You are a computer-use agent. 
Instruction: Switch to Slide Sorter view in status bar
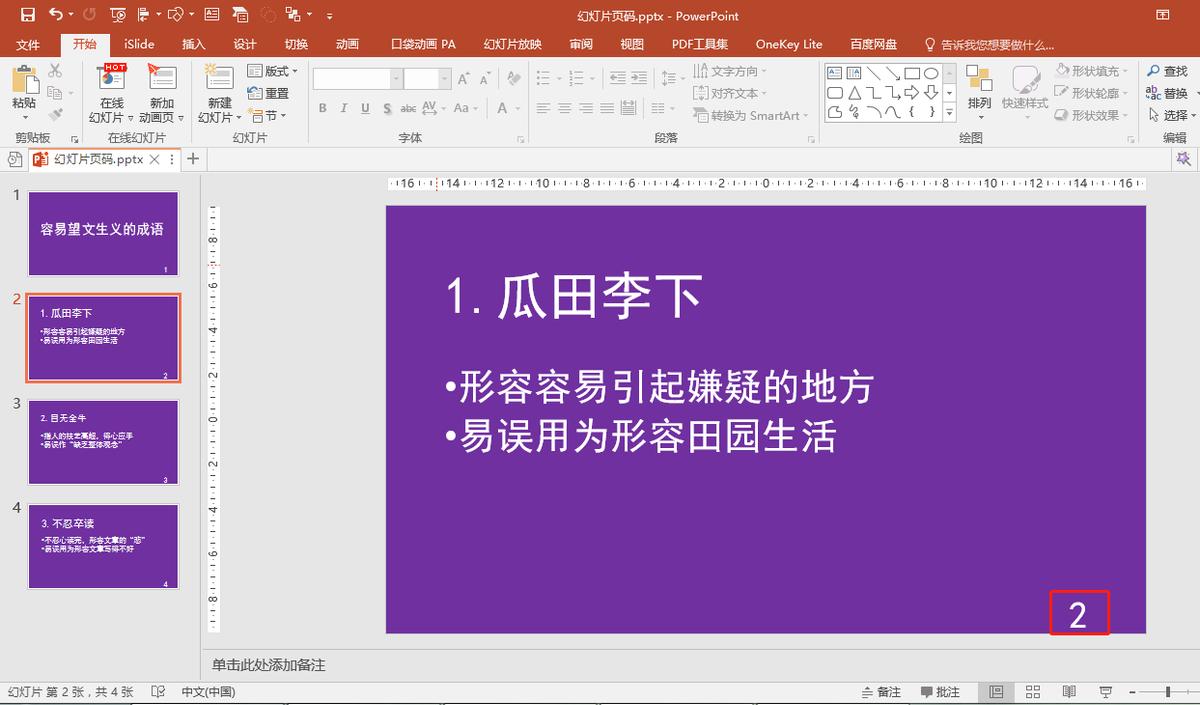pyautogui.click(x=1032, y=690)
